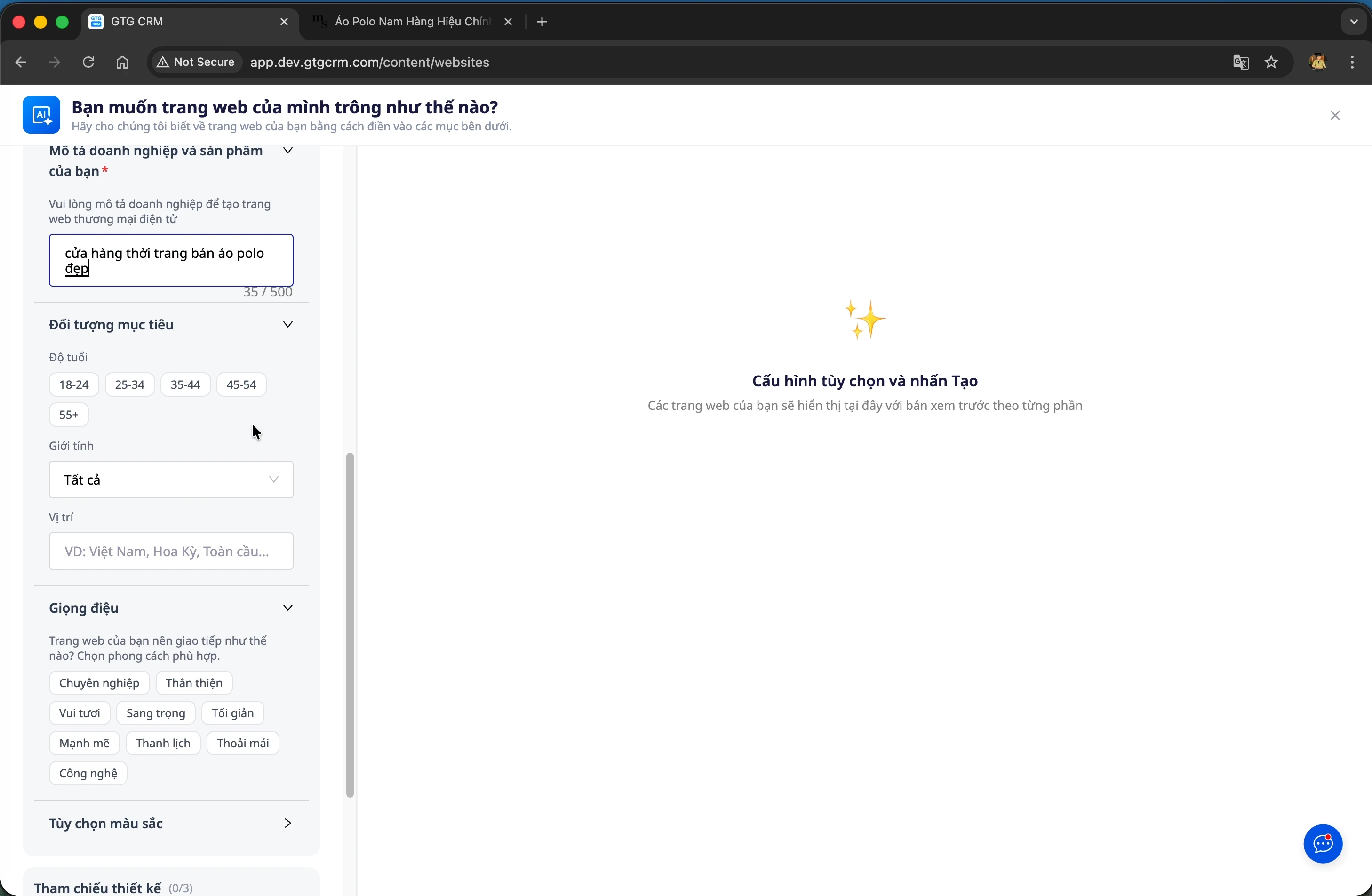Switch to the Áo Polo Nam Hàng Hiệu tab
1372x896 pixels.
click(404, 21)
